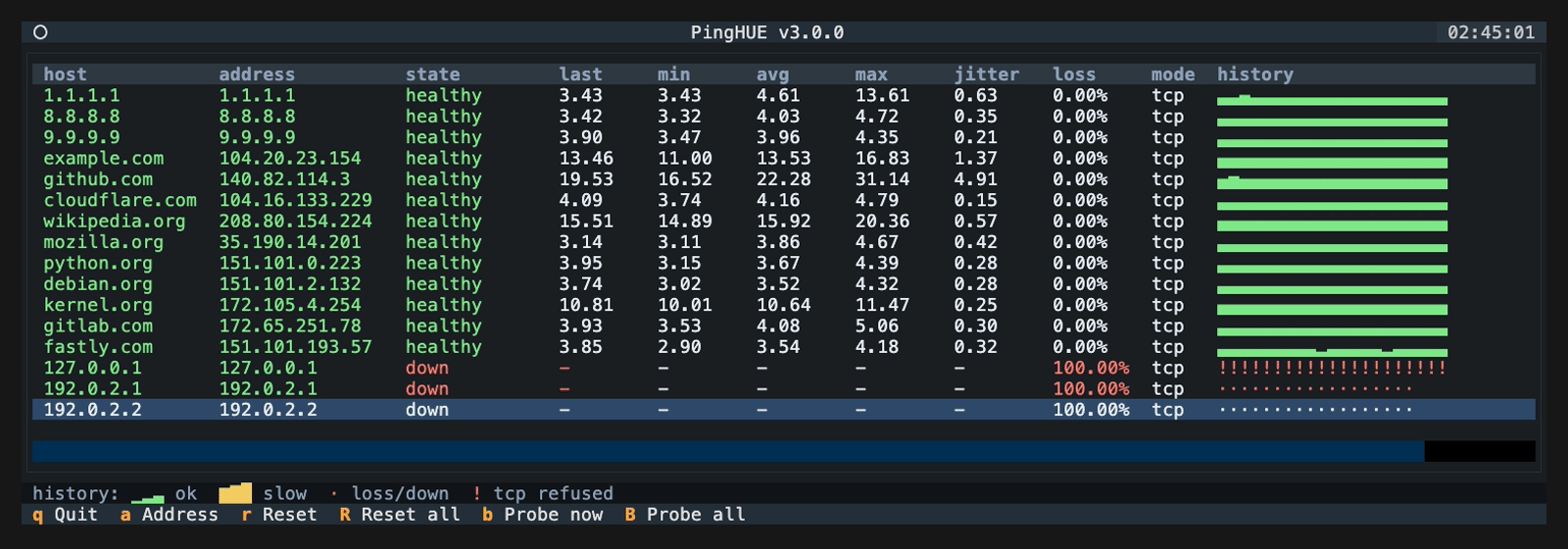Click the yellow slow sample in the history legend
The height and width of the screenshot is (549, 1568).
coord(235,493)
